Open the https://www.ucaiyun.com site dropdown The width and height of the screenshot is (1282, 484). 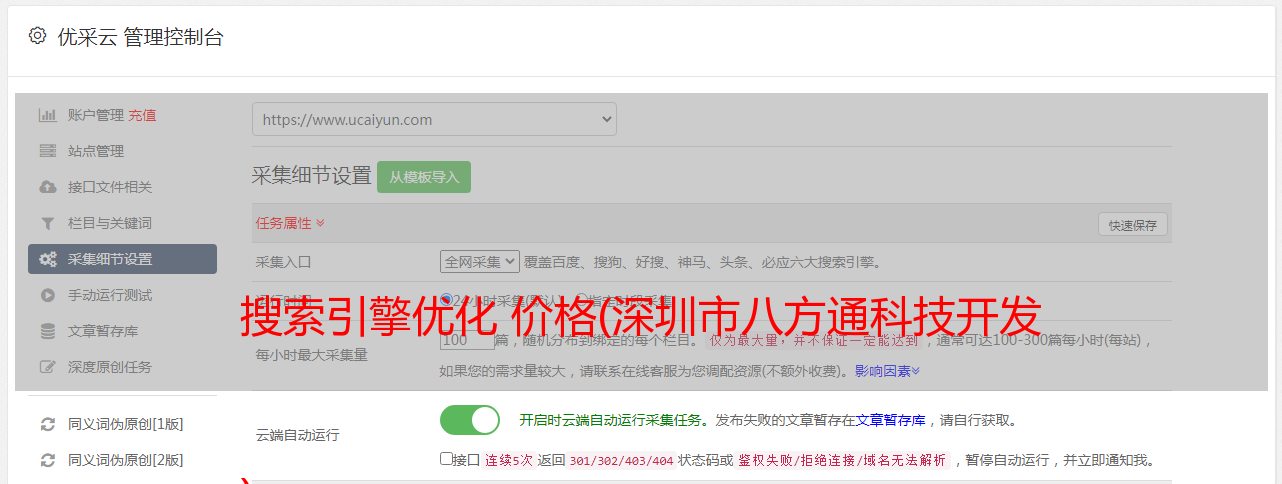point(434,119)
